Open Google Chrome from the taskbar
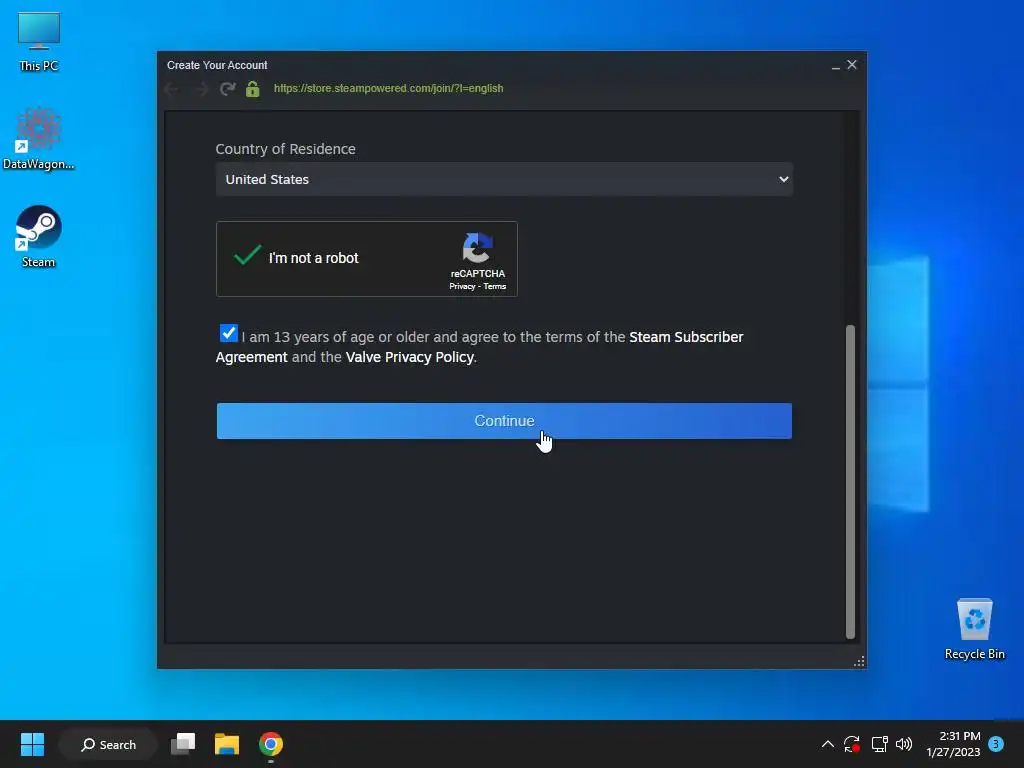This screenshot has width=1024, height=768. click(x=270, y=744)
